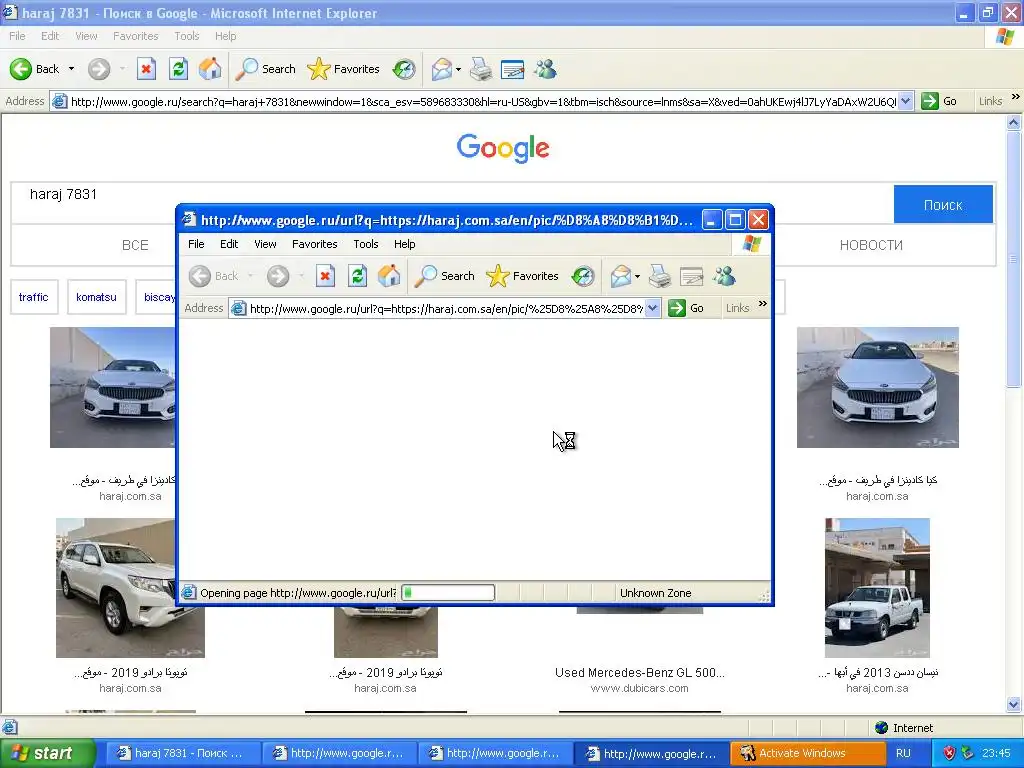Click security shield icon in system tray
Image resolution: width=1024 pixels, height=768 pixels.
950,753
